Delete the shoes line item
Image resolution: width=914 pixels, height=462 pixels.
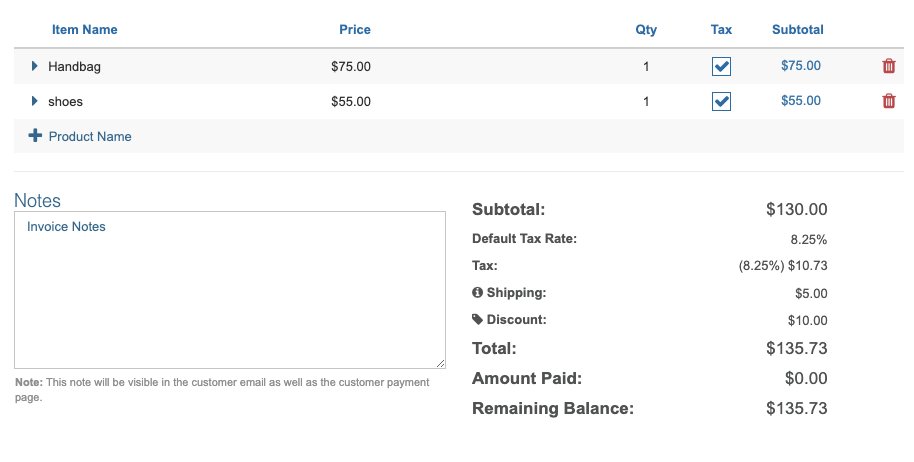pos(889,101)
